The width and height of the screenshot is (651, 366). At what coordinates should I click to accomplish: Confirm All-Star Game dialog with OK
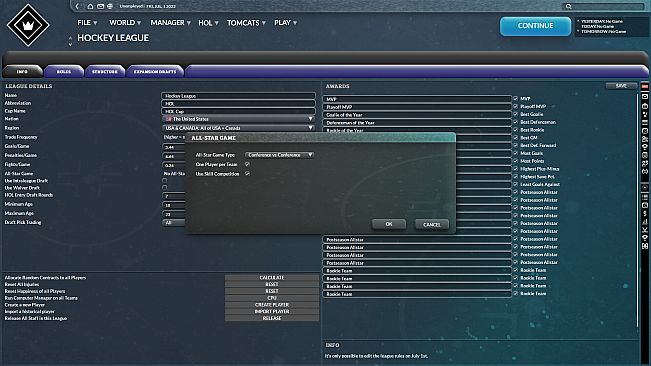tap(389, 224)
